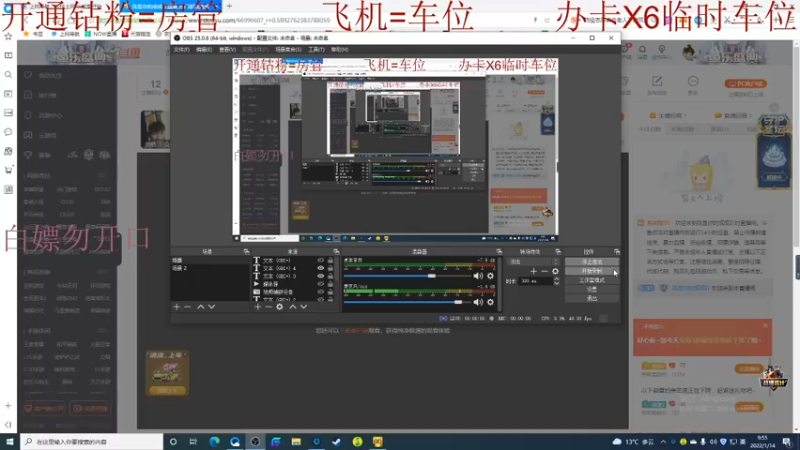
Task: Open browser sidebar chat bubble icon
Action: click(x=8, y=132)
